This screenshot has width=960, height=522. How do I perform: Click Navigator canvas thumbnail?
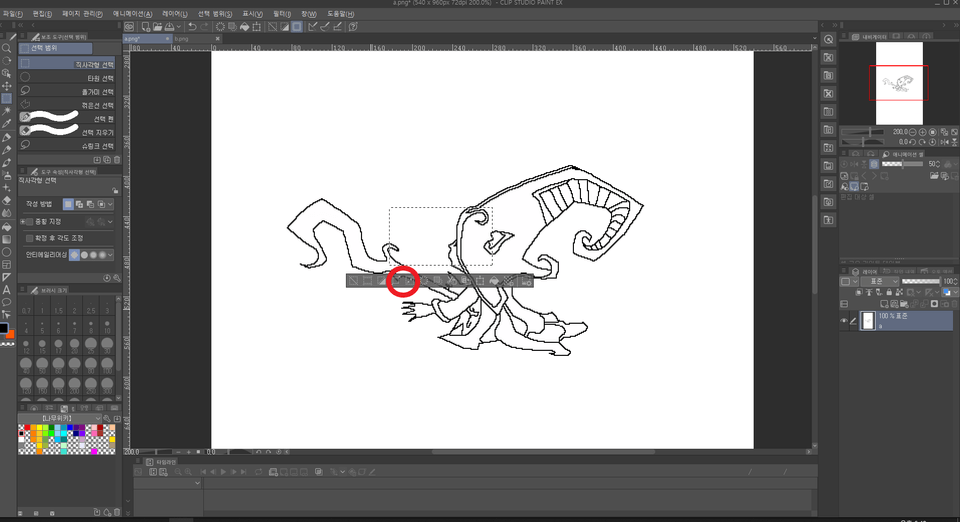coord(899,83)
